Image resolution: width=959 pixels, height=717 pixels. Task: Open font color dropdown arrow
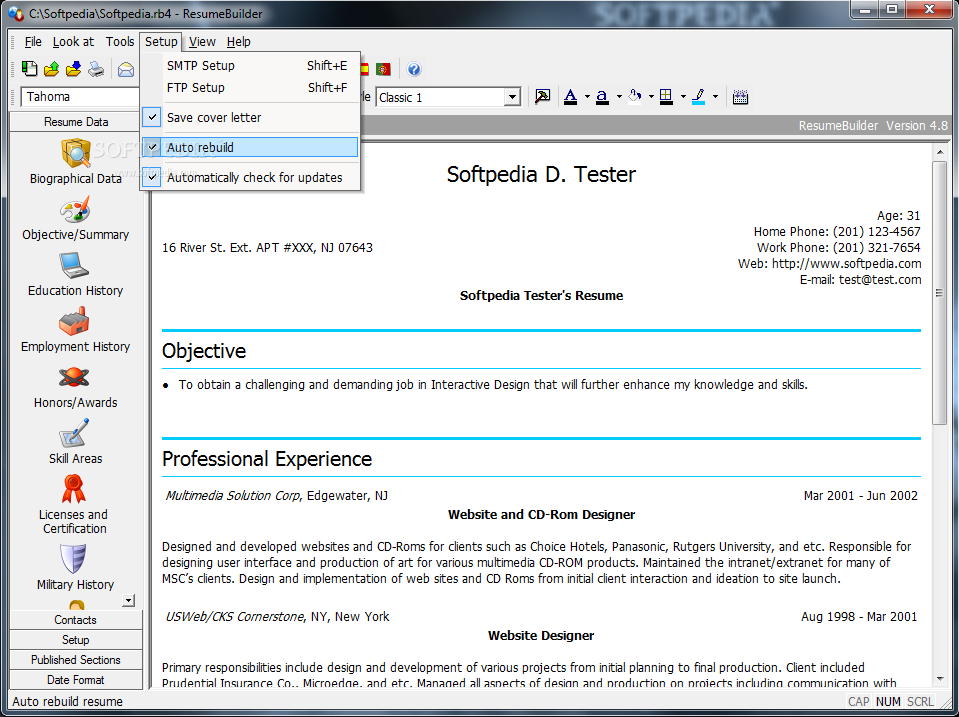(x=587, y=97)
